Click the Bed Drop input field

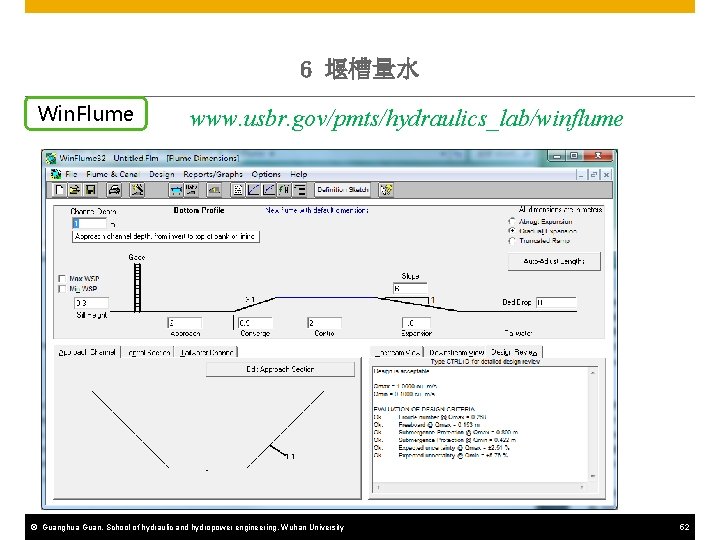coord(556,303)
